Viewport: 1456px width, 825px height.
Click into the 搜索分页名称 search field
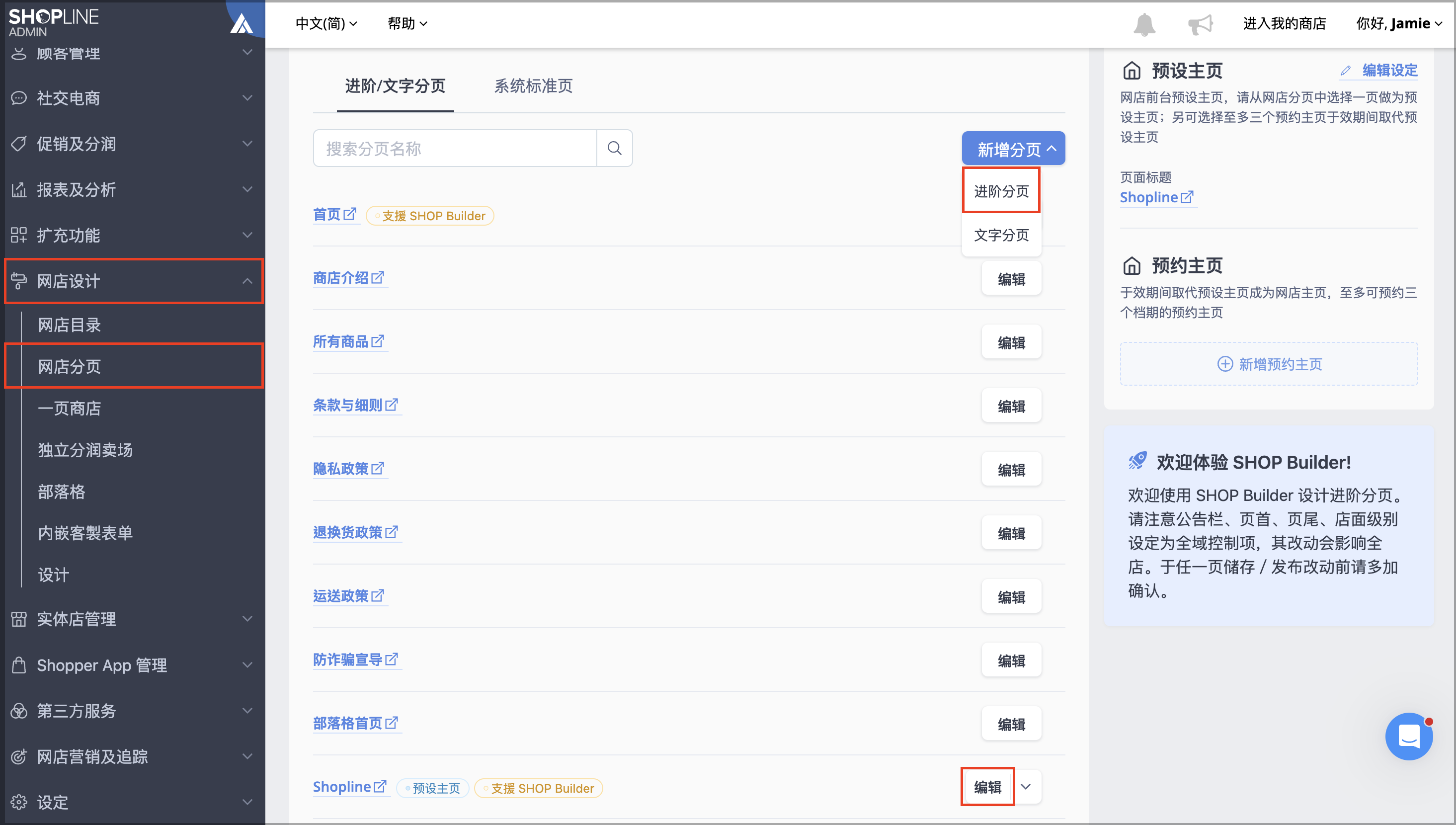click(x=455, y=149)
